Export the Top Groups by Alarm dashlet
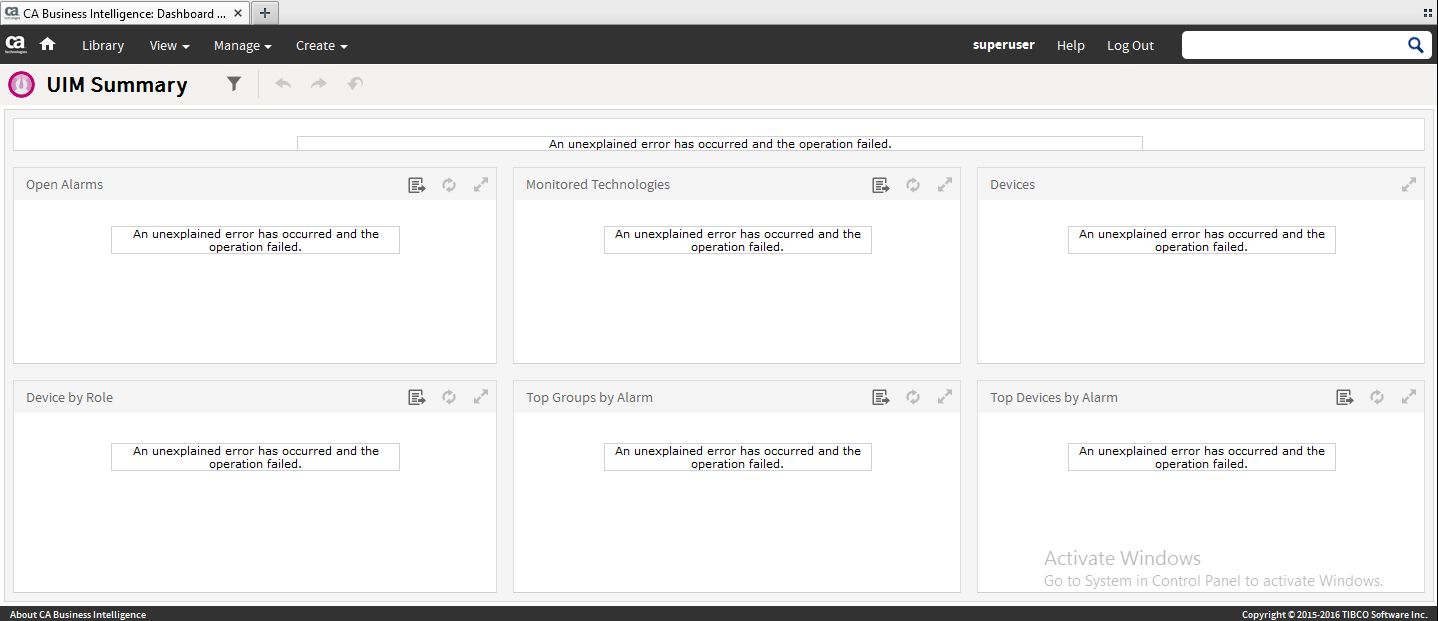1438x621 pixels. [881, 397]
